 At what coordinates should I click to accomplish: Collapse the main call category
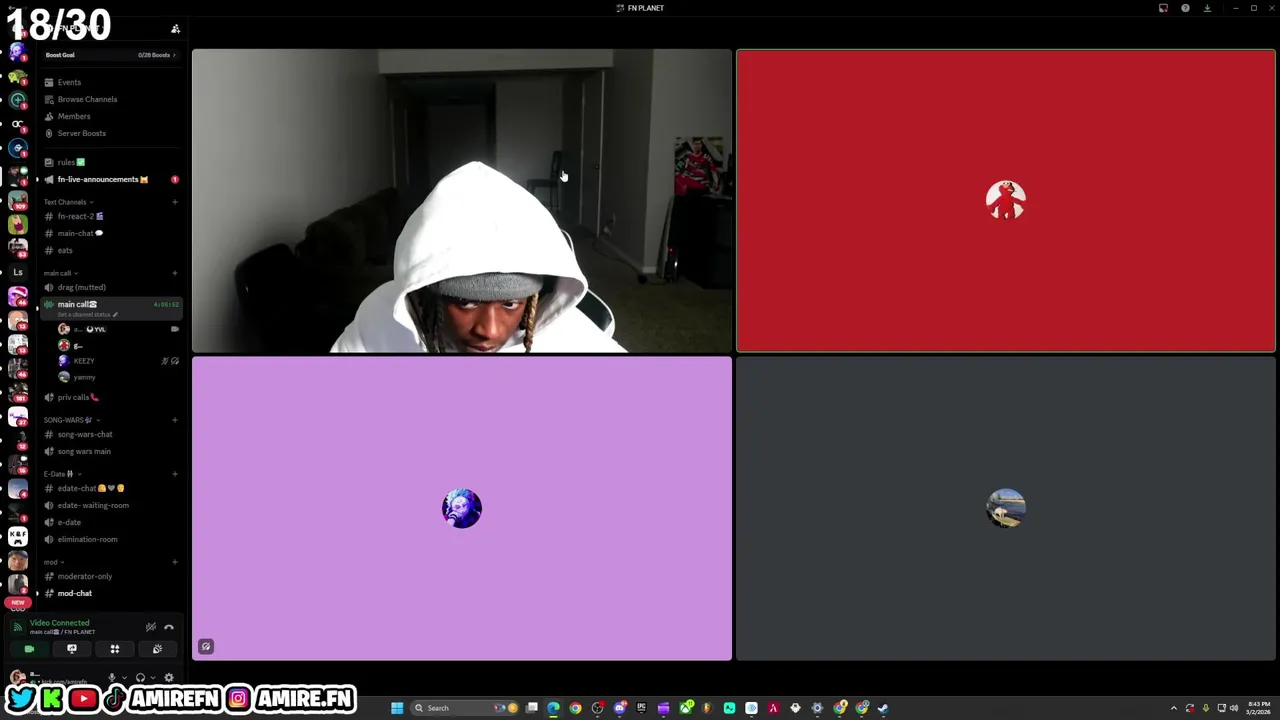(x=60, y=273)
